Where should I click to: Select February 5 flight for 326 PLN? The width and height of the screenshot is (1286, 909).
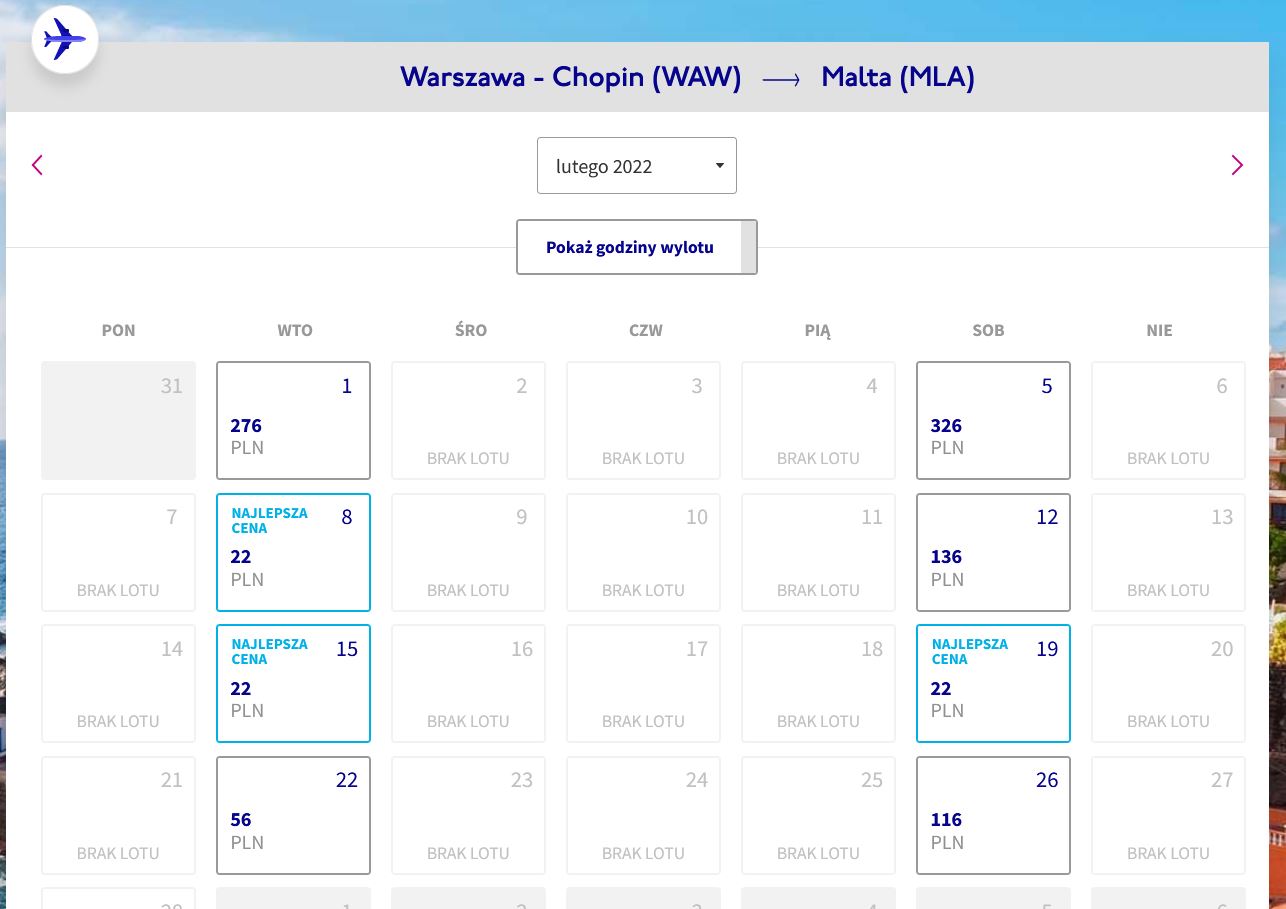[x=993, y=420]
